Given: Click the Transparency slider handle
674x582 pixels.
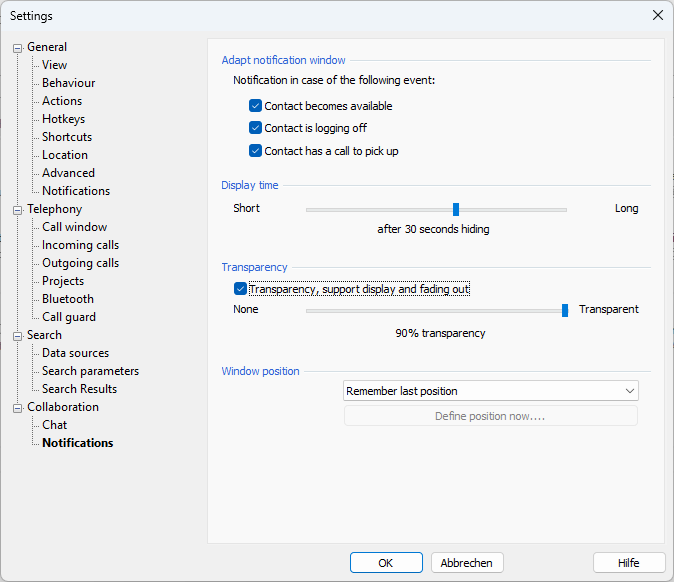Looking at the screenshot, I should [565, 310].
